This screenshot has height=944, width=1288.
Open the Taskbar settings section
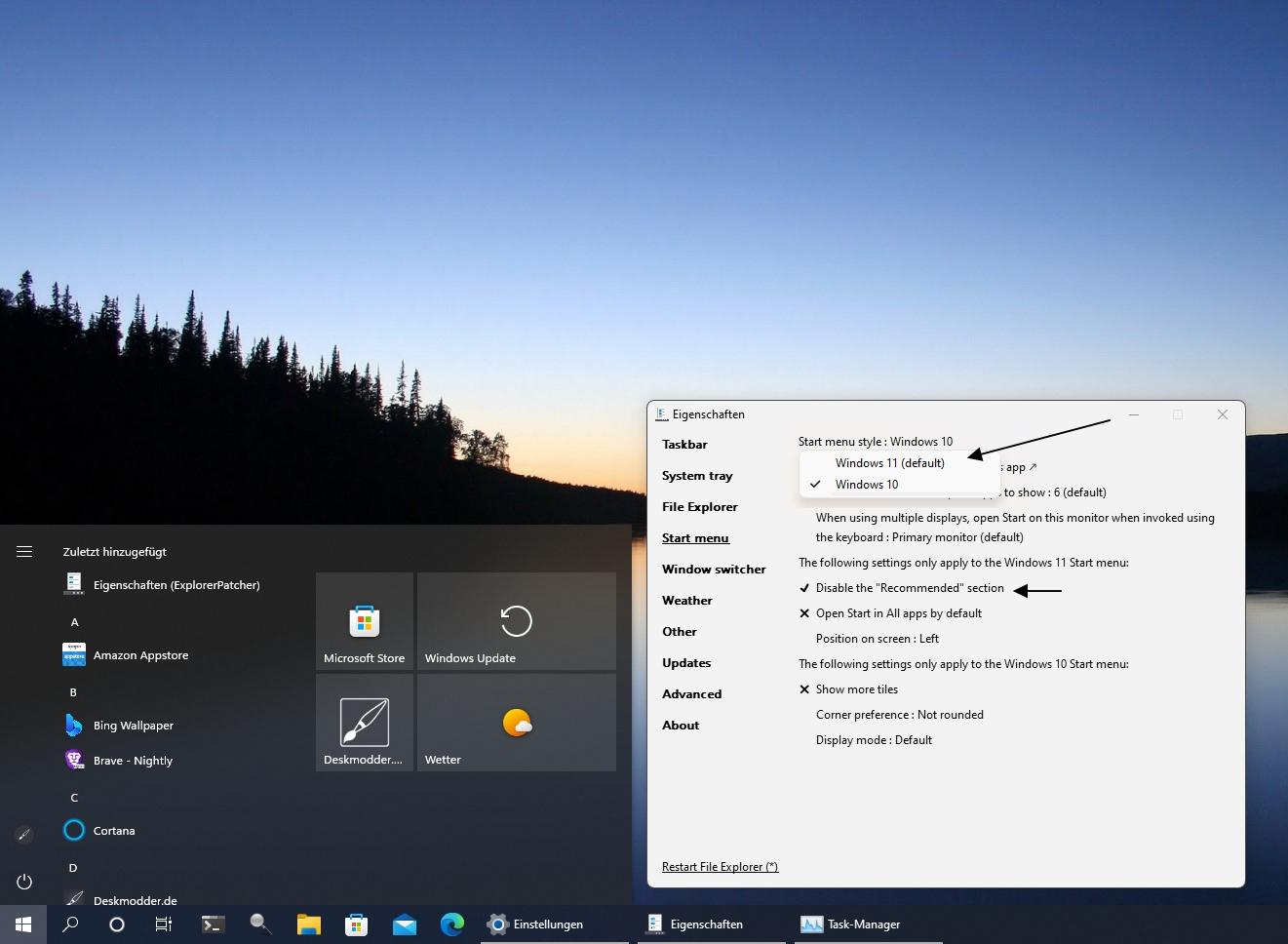(684, 445)
